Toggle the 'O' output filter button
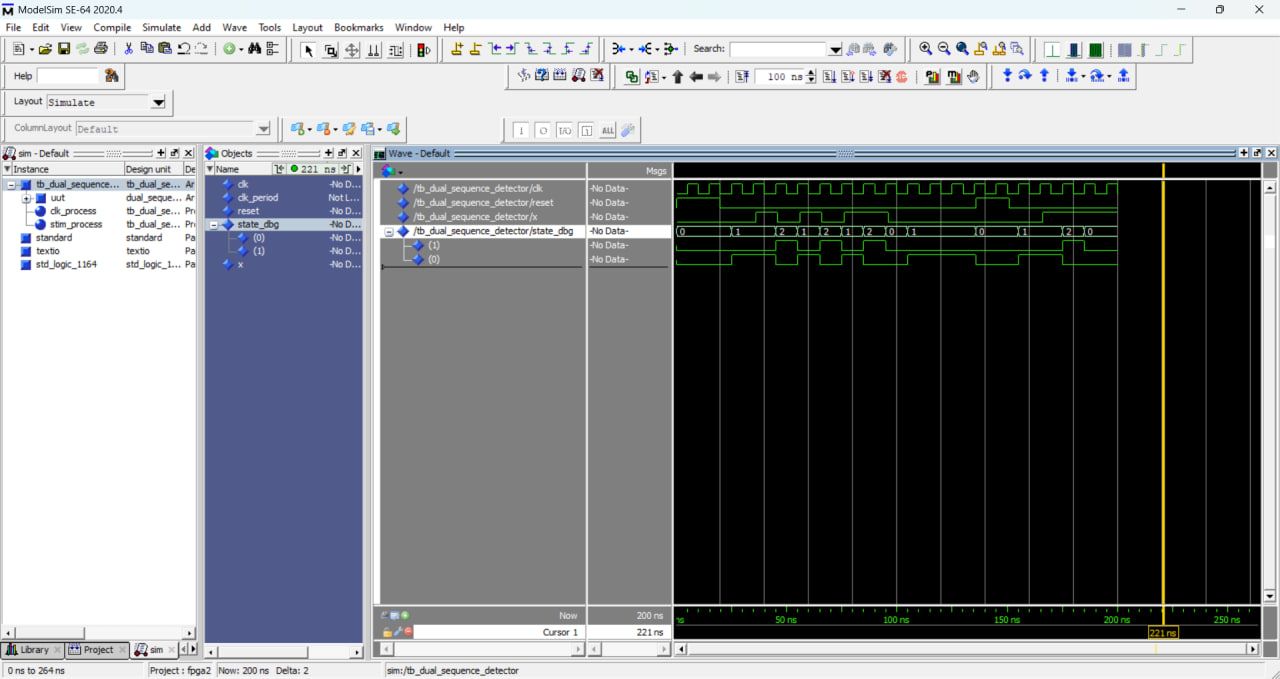The height and width of the screenshot is (679, 1280). tap(543, 130)
